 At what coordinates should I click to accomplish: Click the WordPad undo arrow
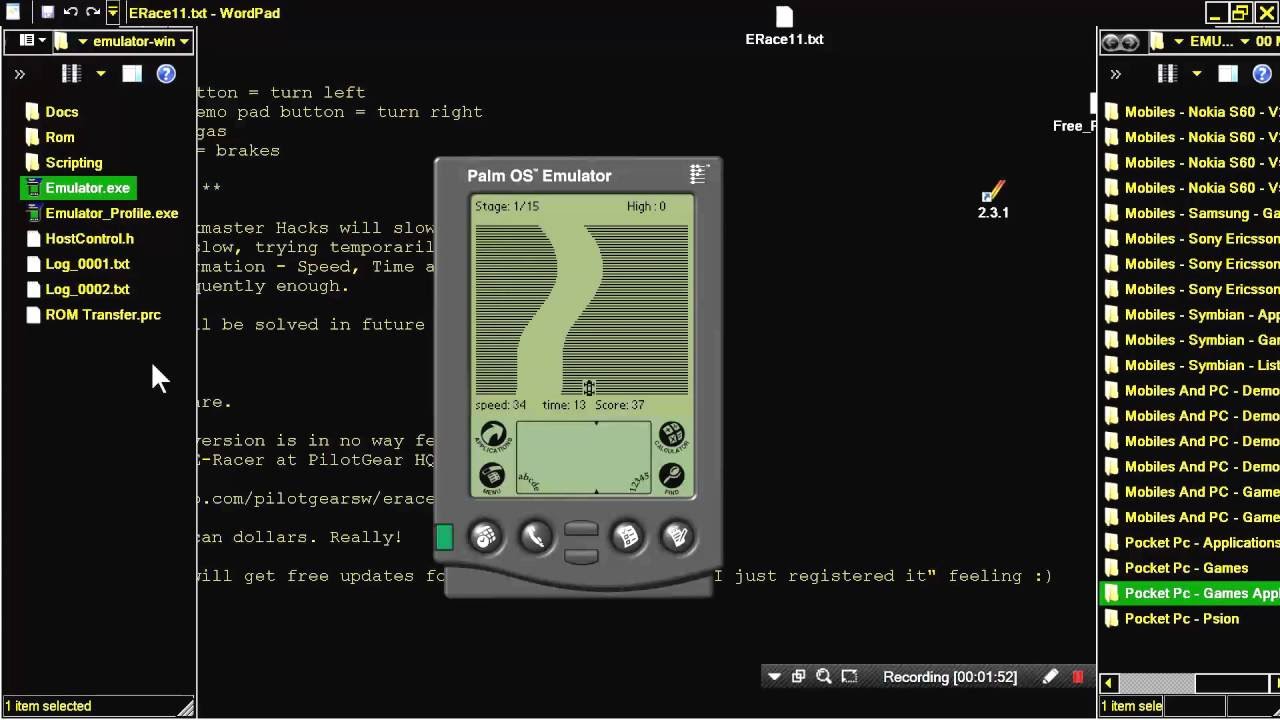point(70,12)
